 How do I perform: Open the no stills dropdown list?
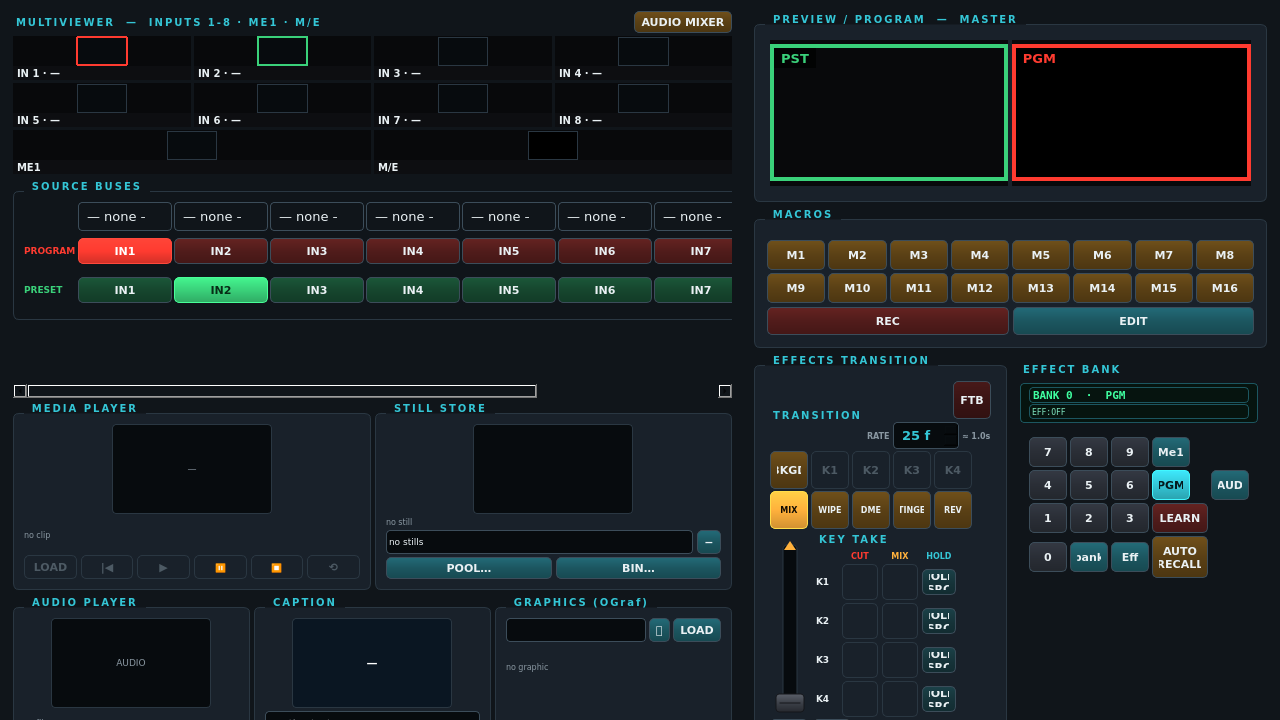(539, 542)
